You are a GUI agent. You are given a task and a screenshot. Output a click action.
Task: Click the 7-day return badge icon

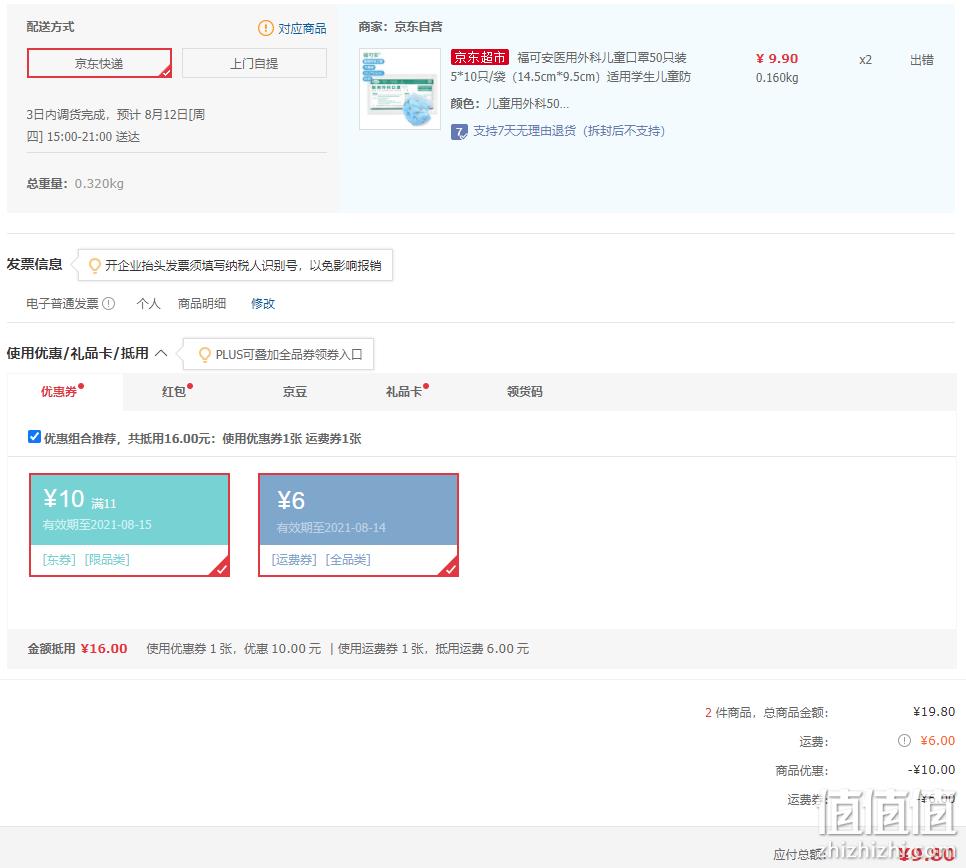459,132
